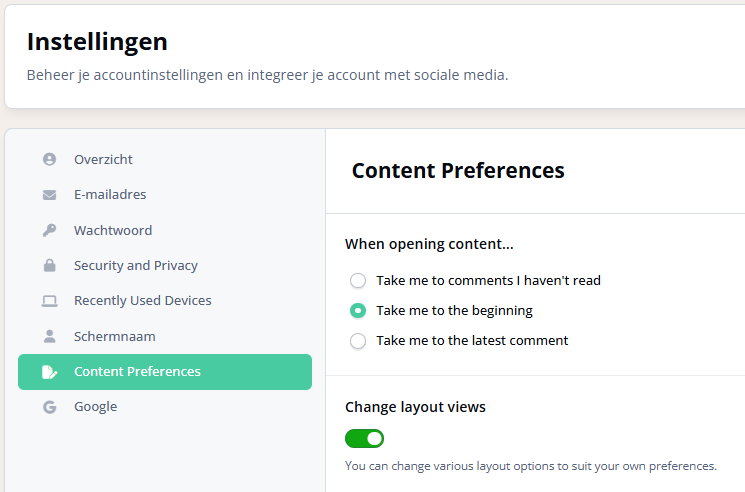Screen dimensions: 745x492
Task: Go to the Wachtwoord settings page
Action: (113, 230)
